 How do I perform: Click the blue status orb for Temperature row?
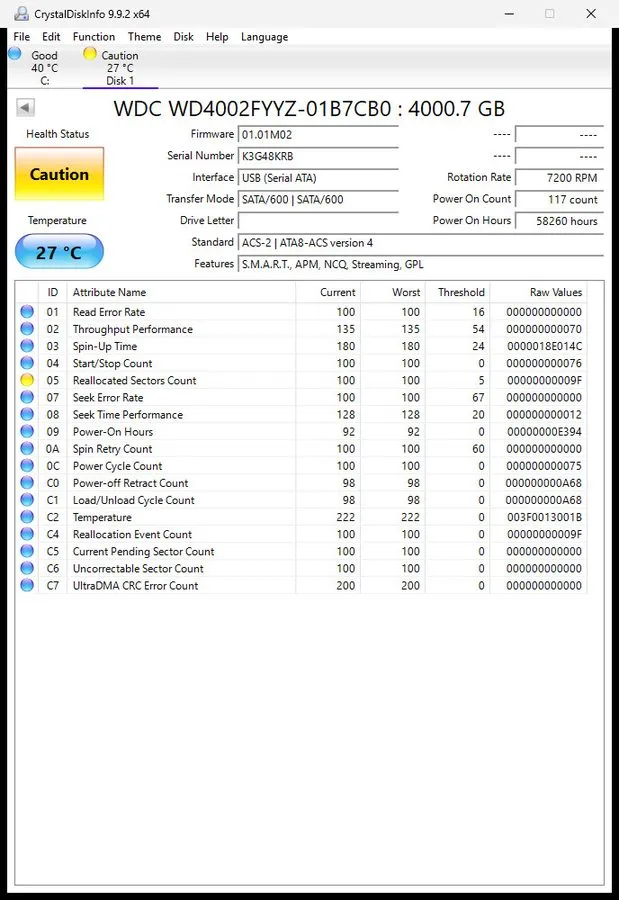pyautogui.click(x=27, y=517)
